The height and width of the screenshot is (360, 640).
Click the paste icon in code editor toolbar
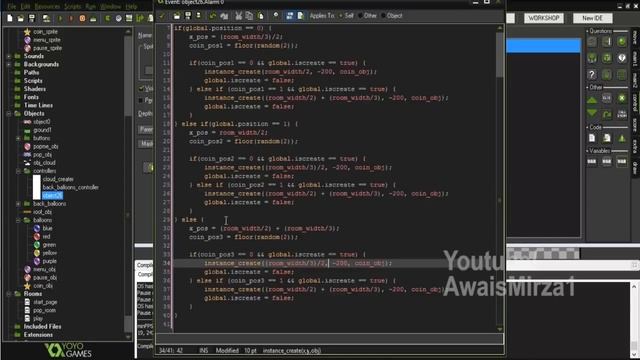pos(261,16)
